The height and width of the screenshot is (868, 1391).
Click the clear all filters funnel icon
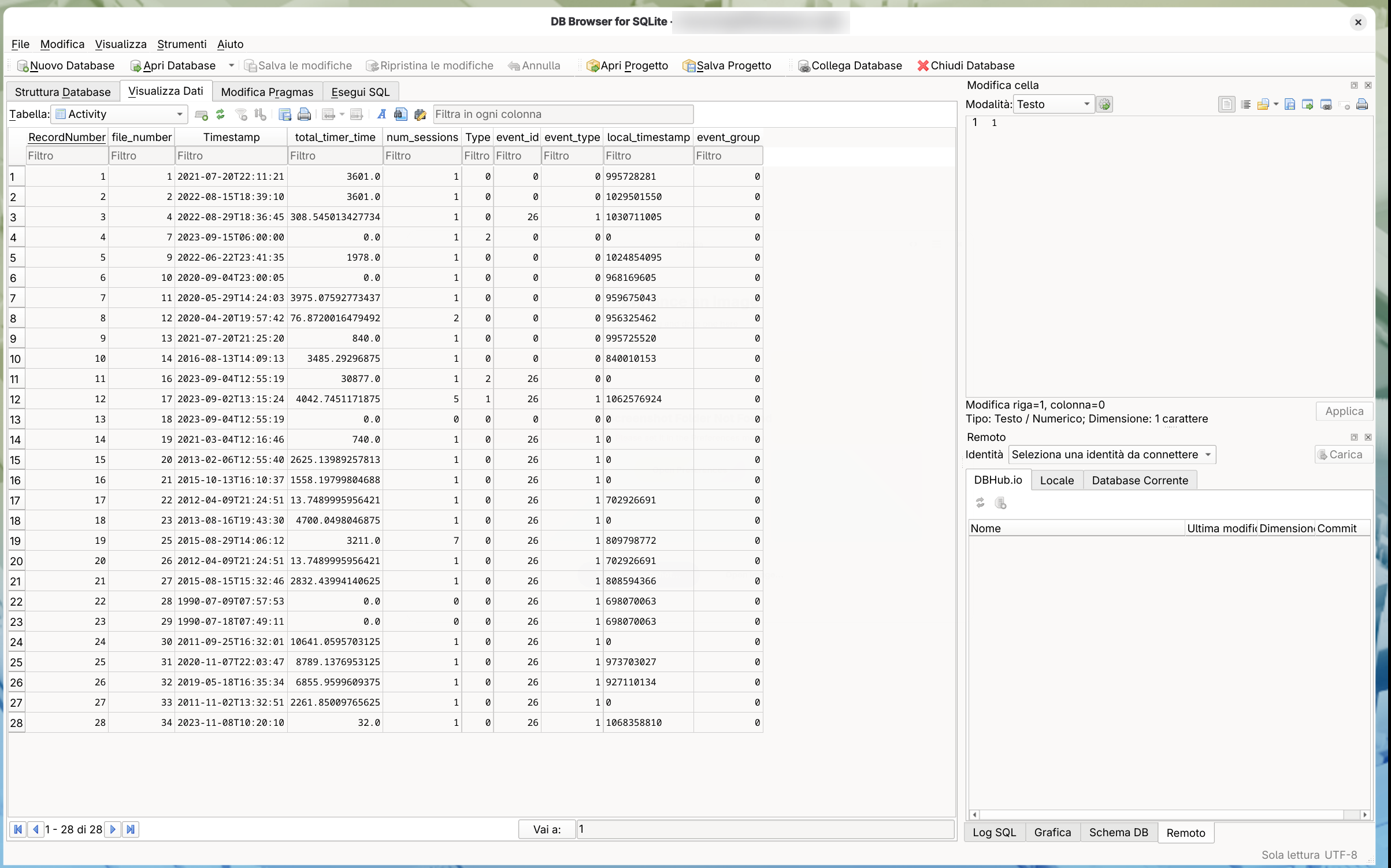242,114
